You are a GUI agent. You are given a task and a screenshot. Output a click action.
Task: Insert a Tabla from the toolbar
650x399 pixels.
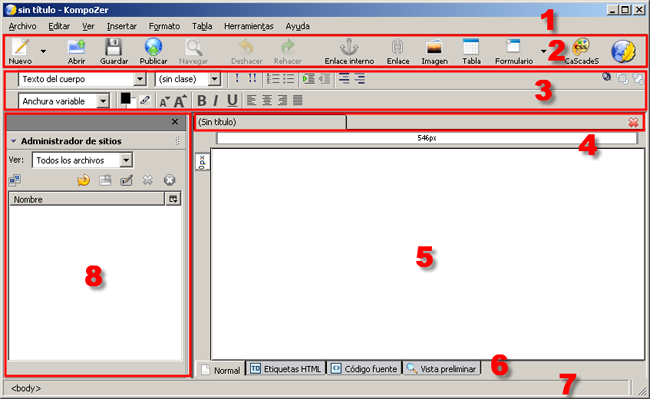click(471, 47)
